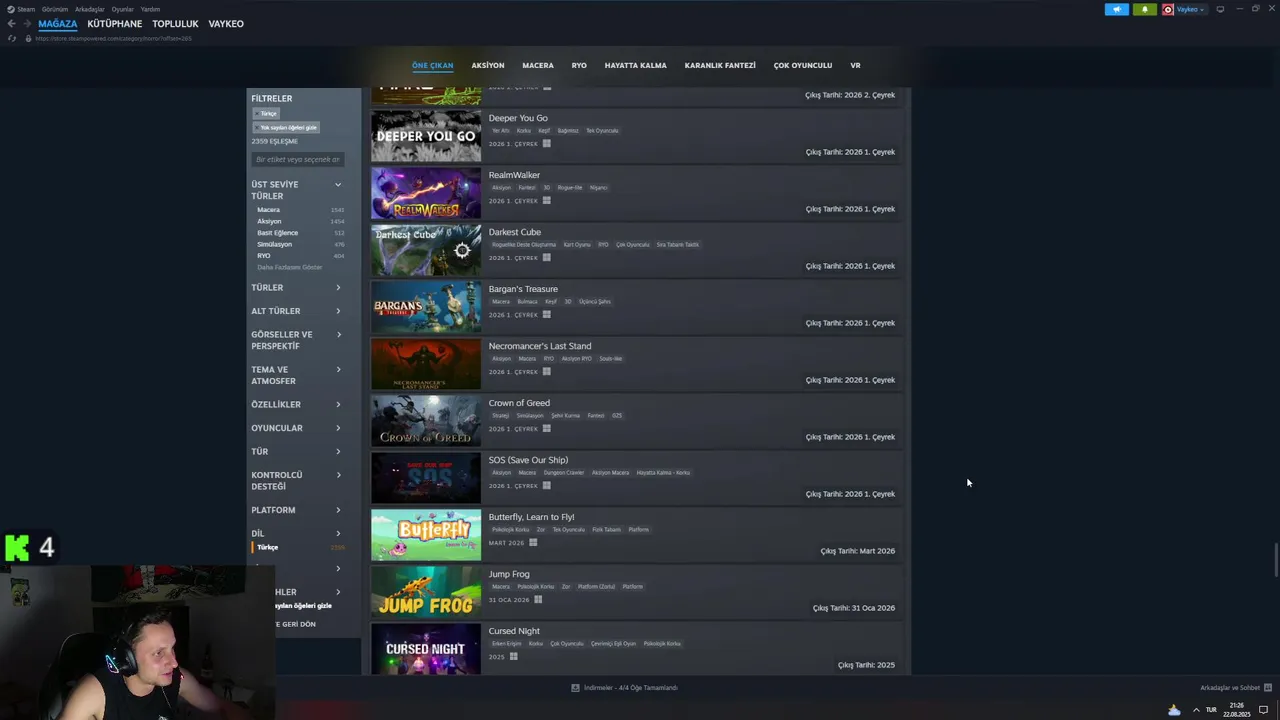Reload the store page with the refresh icon
This screenshot has height=720, width=1280.
(x=12, y=38)
